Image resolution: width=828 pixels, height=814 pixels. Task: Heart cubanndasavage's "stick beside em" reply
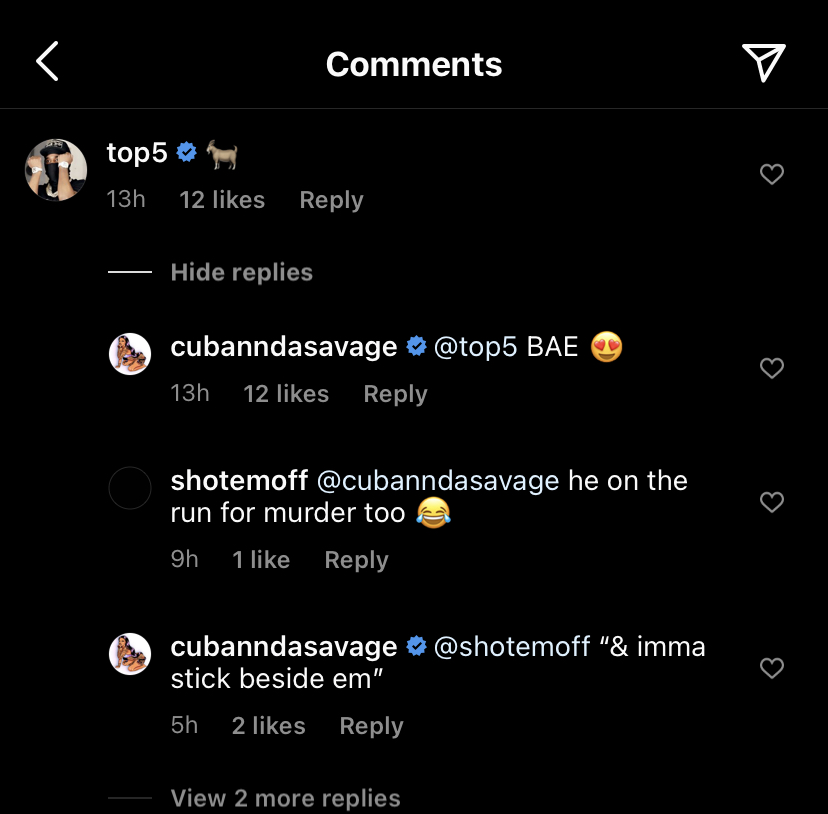(x=771, y=668)
